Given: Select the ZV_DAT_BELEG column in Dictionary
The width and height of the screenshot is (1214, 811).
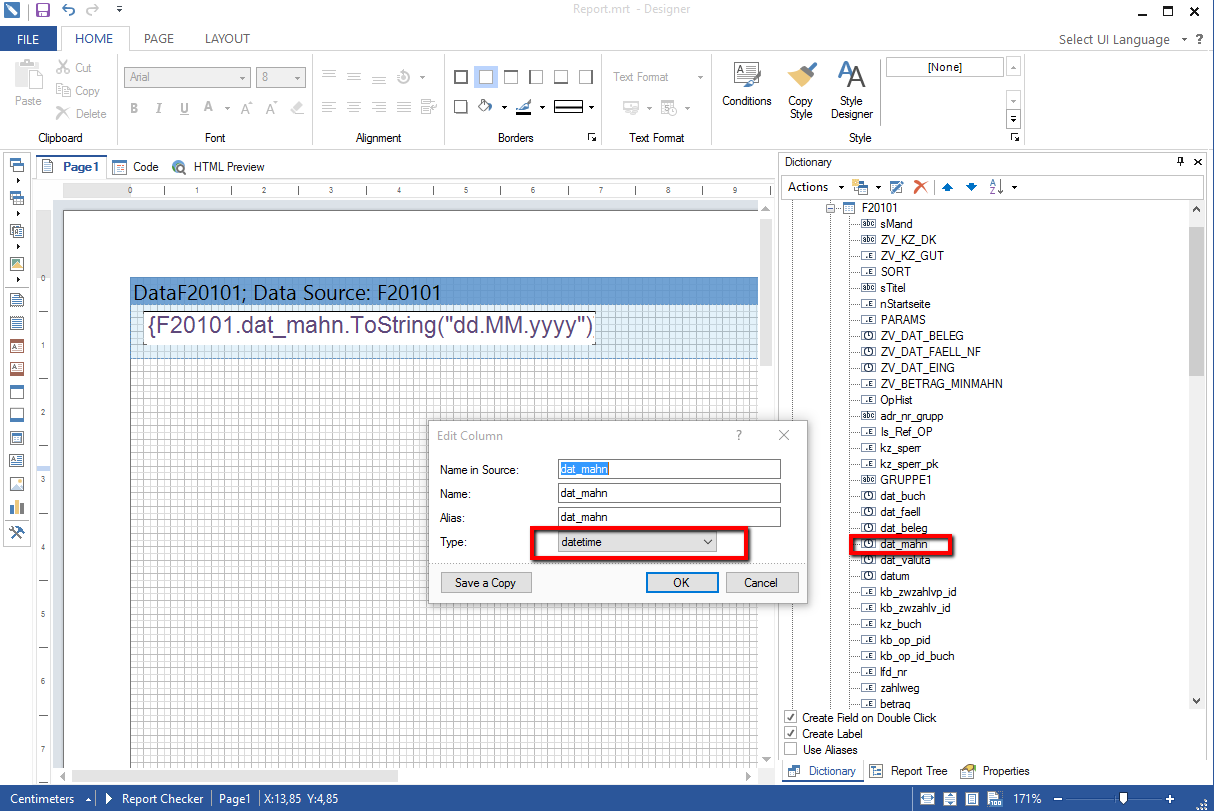Looking at the screenshot, I should click(x=921, y=336).
